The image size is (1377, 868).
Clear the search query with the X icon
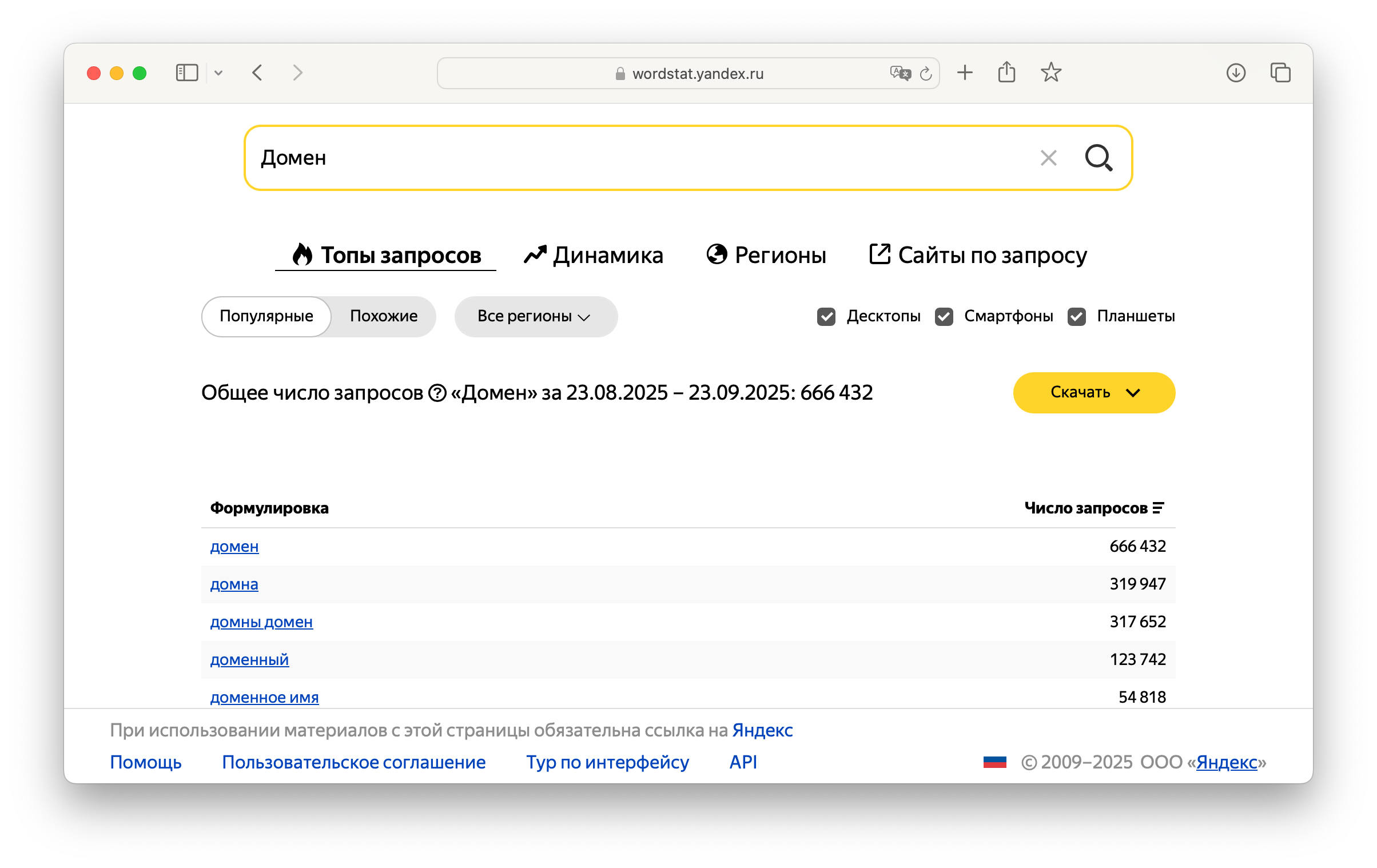coord(1048,158)
